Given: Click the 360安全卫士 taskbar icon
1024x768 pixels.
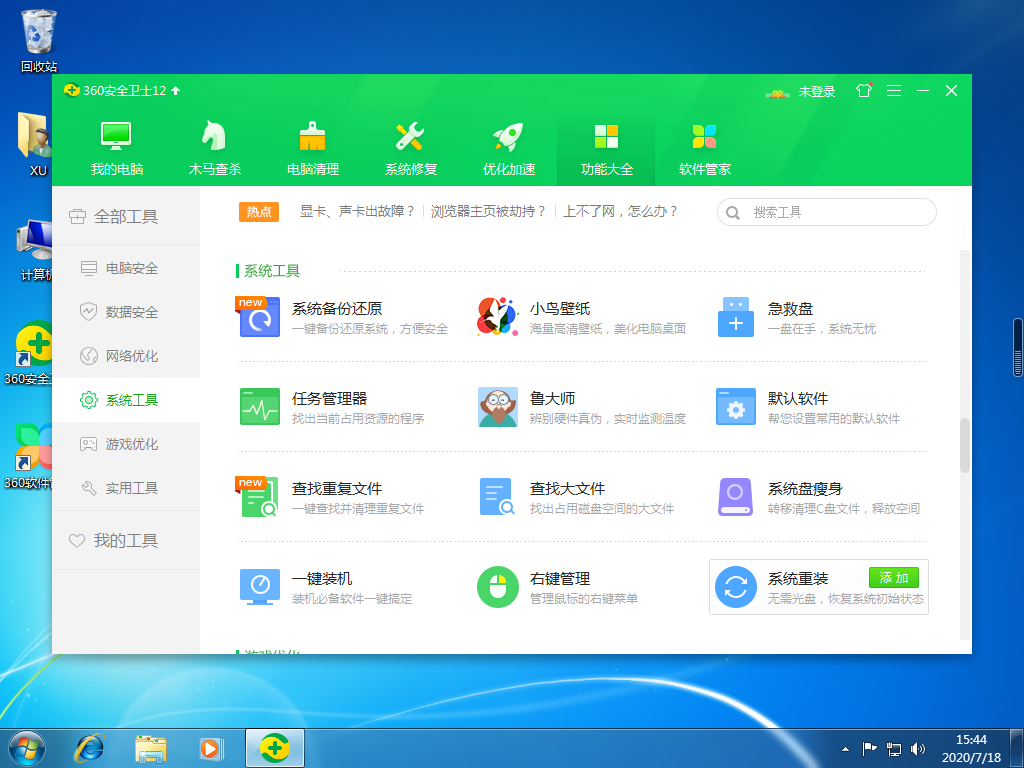Looking at the screenshot, I should pyautogui.click(x=274, y=747).
